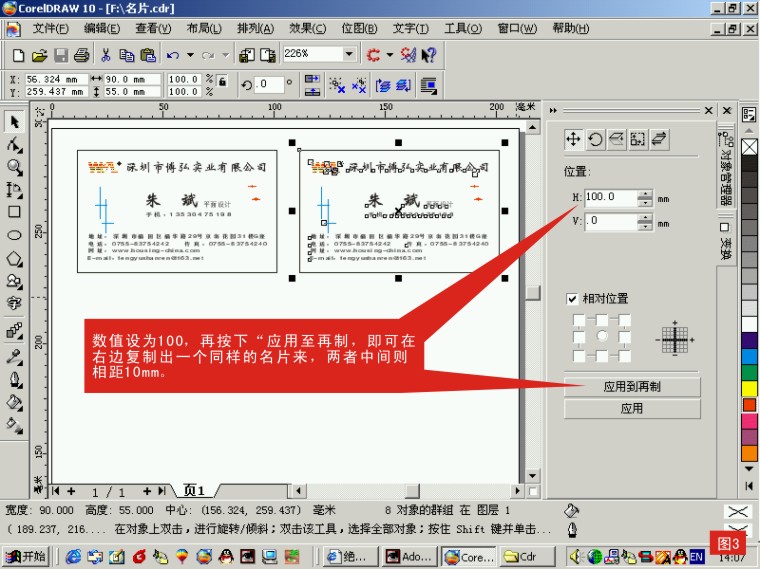Select the middle-left anchor checkbox
The image size is (760, 569).
point(579,337)
